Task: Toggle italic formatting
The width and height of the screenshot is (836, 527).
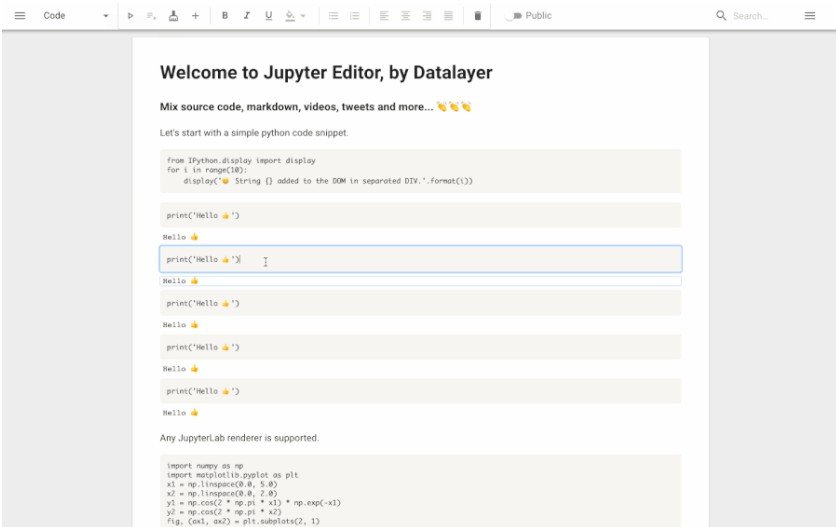Action: pos(246,15)
